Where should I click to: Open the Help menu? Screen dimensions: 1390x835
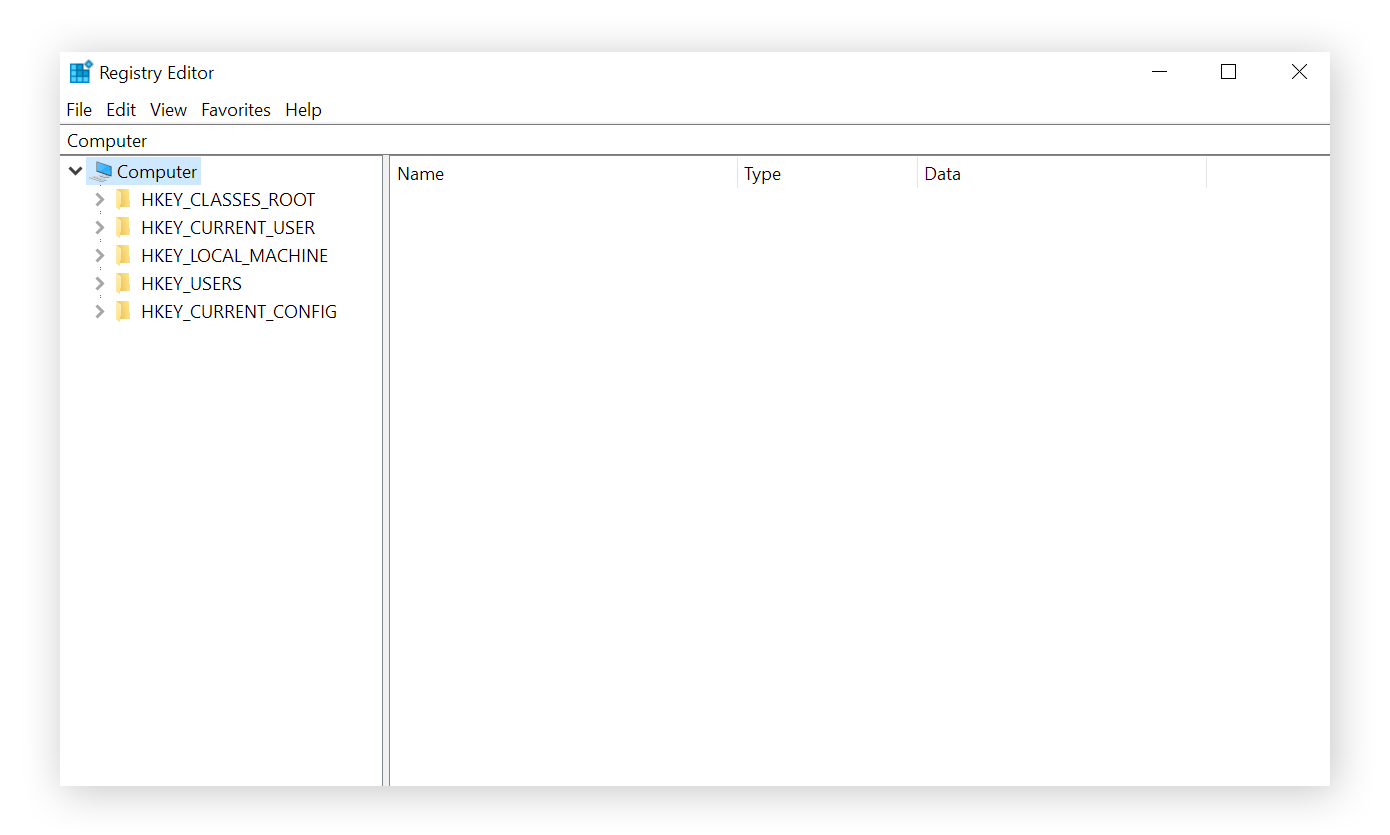click(303, 109)
